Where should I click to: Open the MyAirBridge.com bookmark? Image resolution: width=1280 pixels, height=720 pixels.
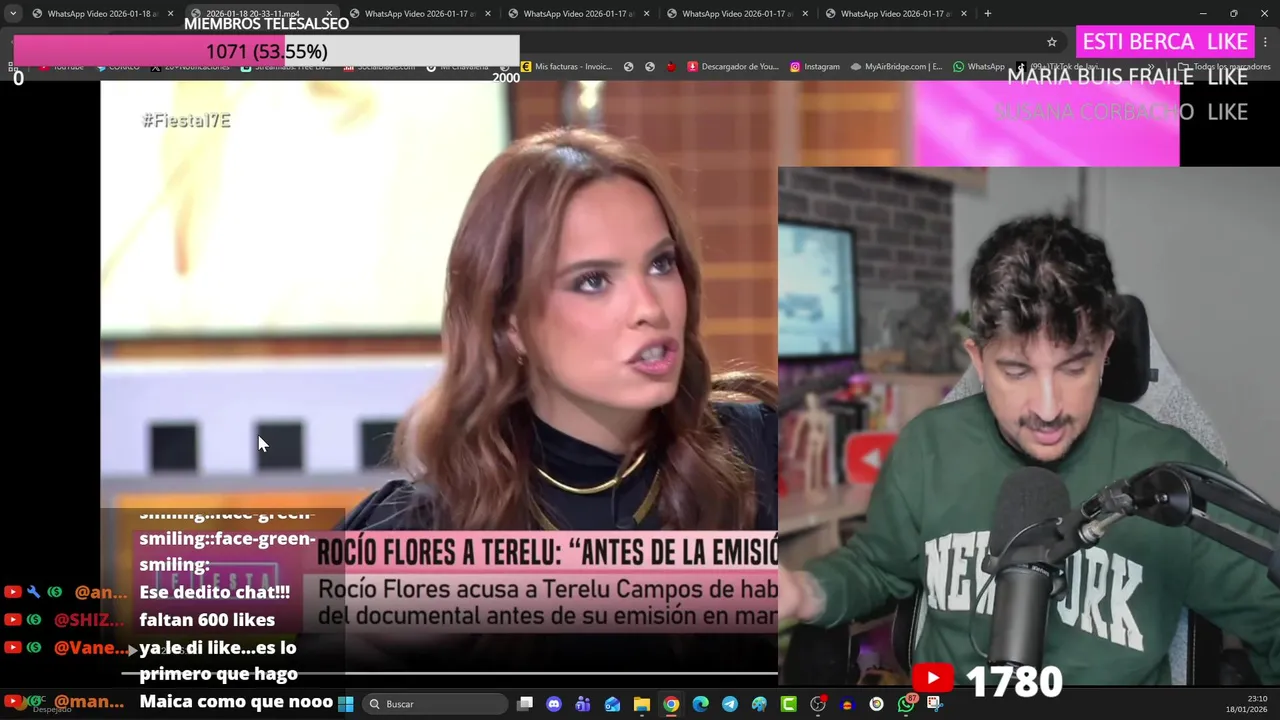coord(897,67)
